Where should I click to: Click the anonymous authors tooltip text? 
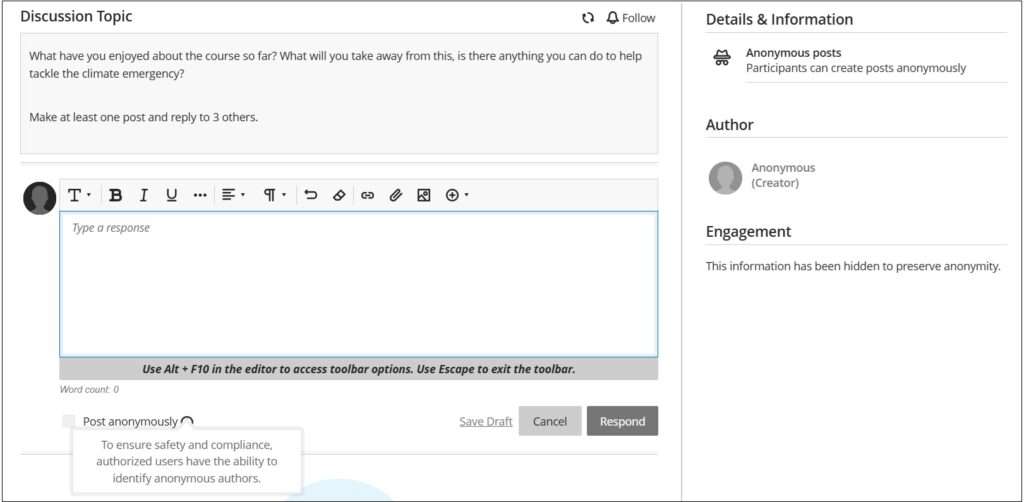(x=187, y=462)
